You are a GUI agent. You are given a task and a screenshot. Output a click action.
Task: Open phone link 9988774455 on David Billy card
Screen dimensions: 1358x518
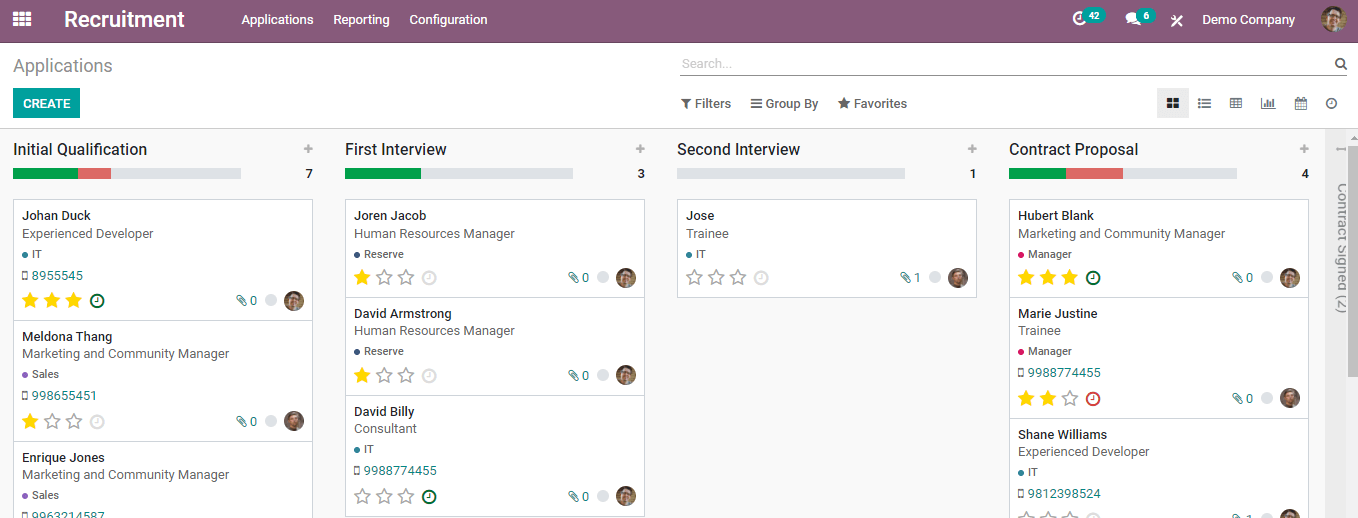400,471
